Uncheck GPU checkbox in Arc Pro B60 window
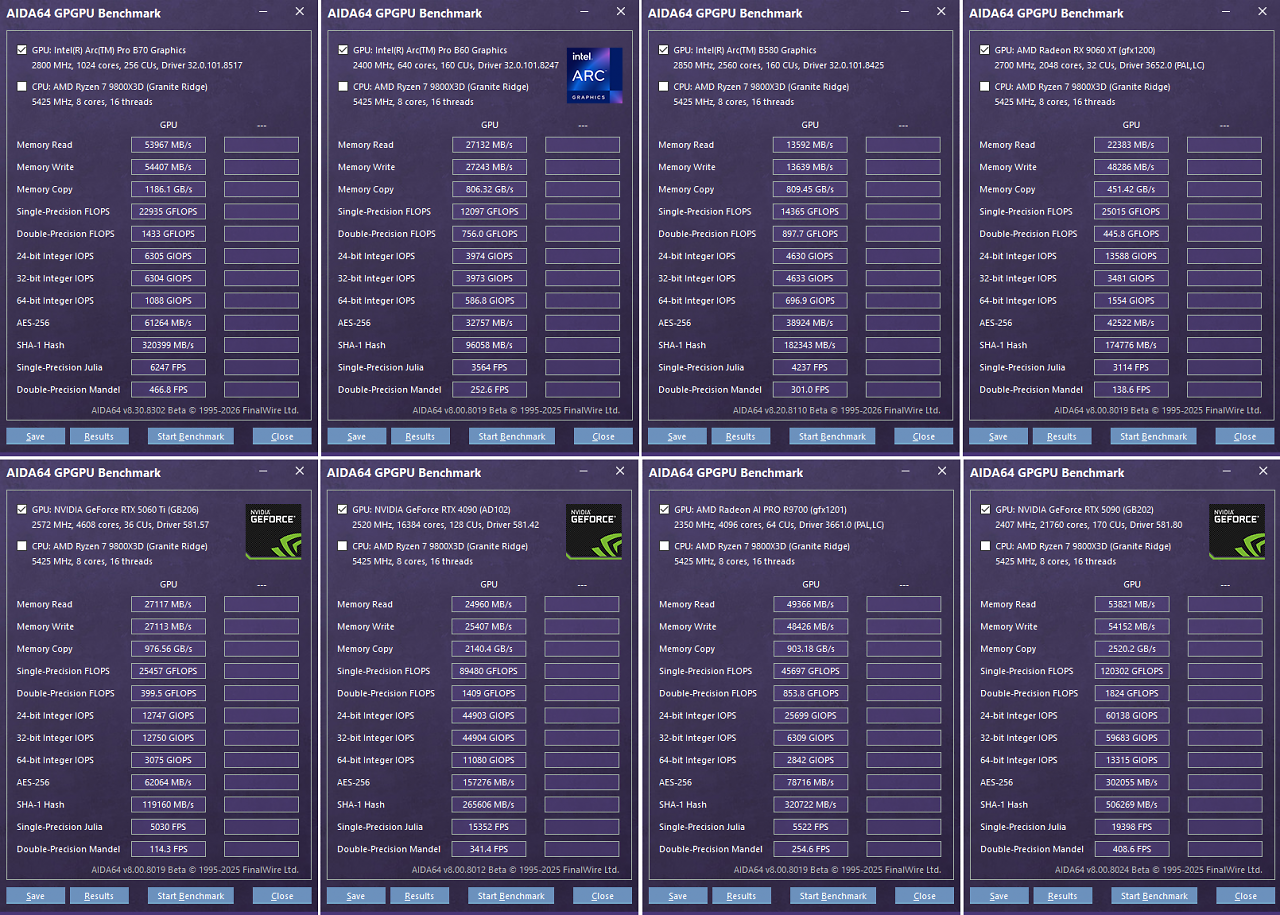The height and width of the screenshot is (915, 1280). coord(344,49)
